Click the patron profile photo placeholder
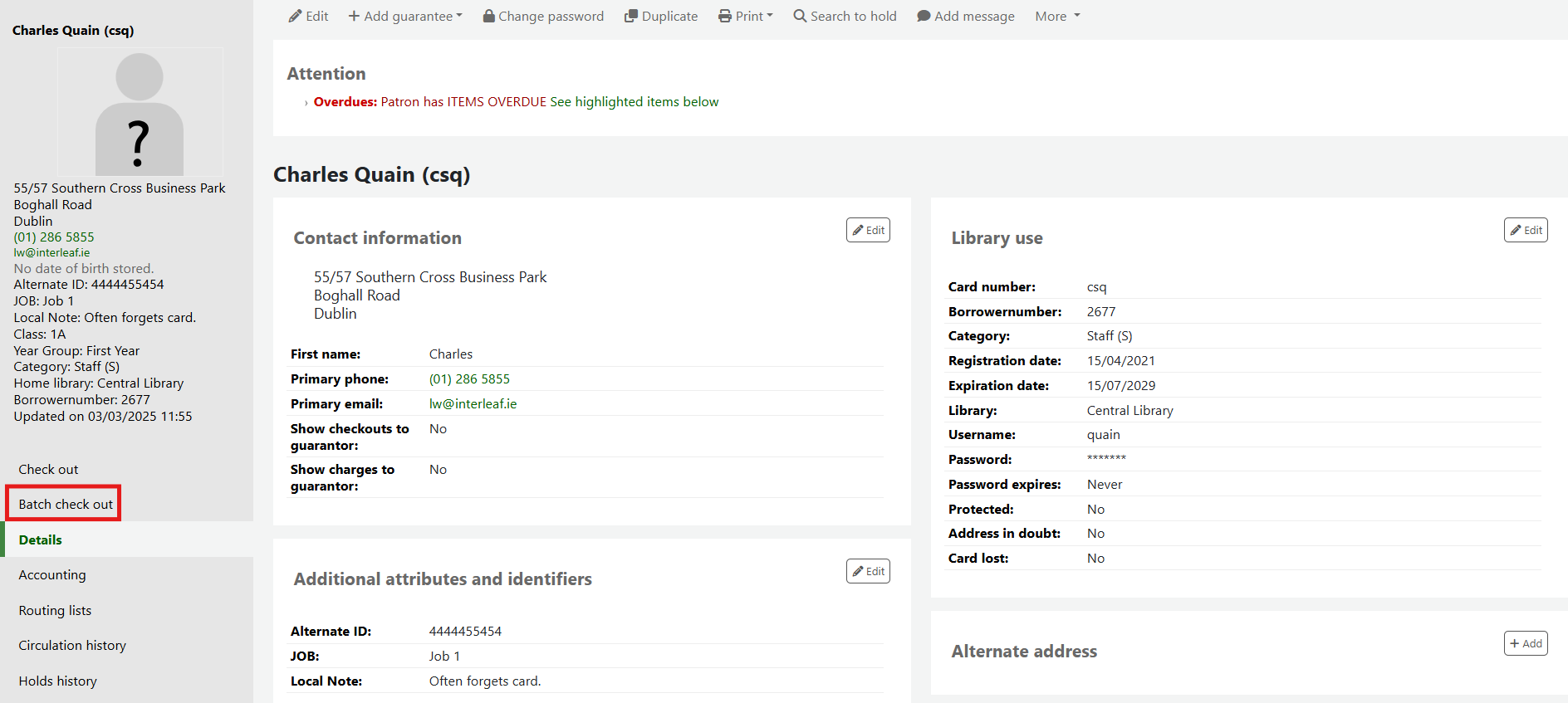This screenshot has height=703, width=1568. click(140, 113)
